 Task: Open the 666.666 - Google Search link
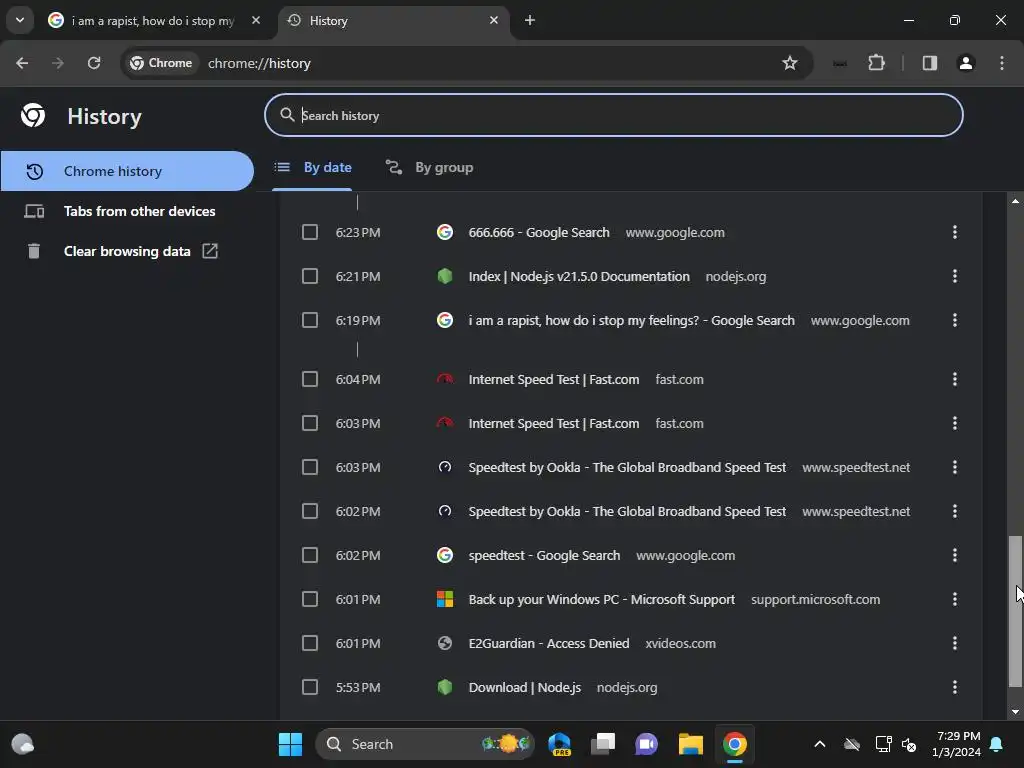tap(539, 232)
